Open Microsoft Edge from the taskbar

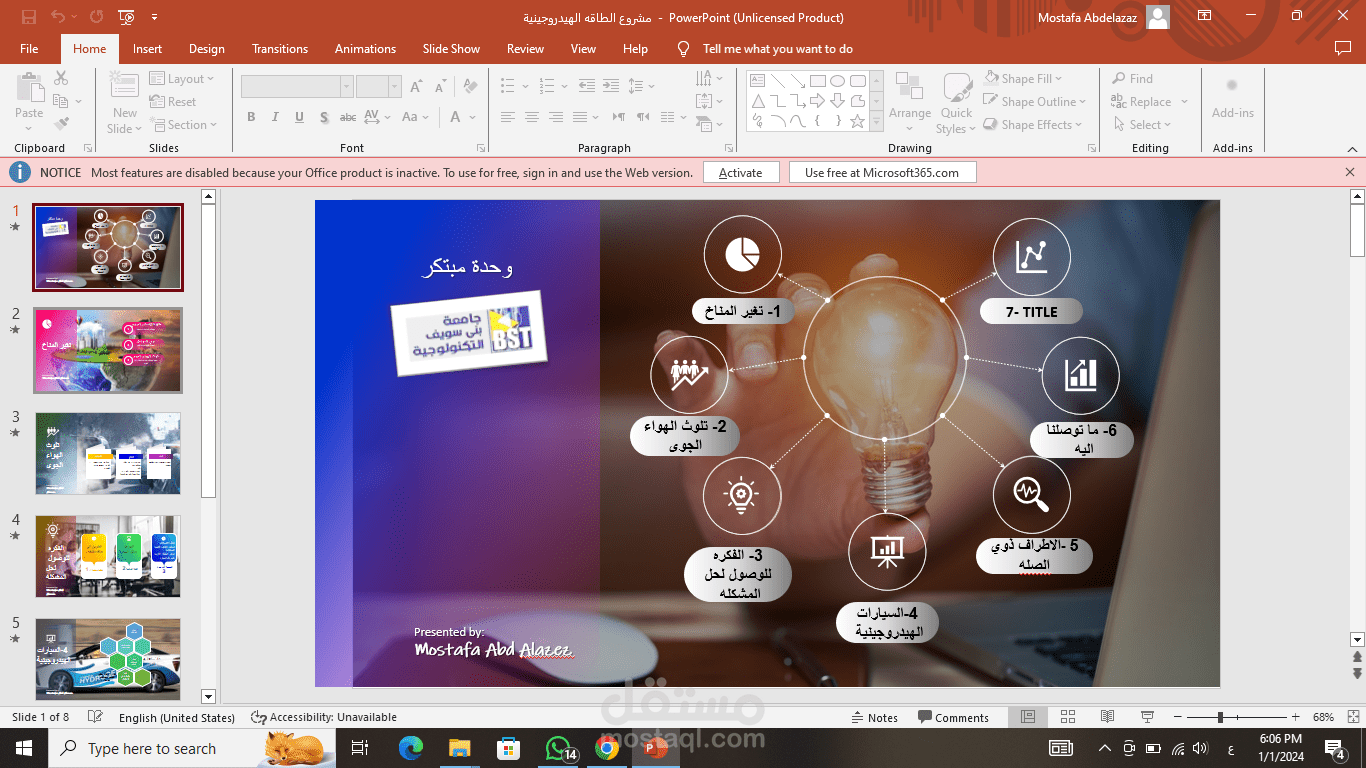point(410,747)
